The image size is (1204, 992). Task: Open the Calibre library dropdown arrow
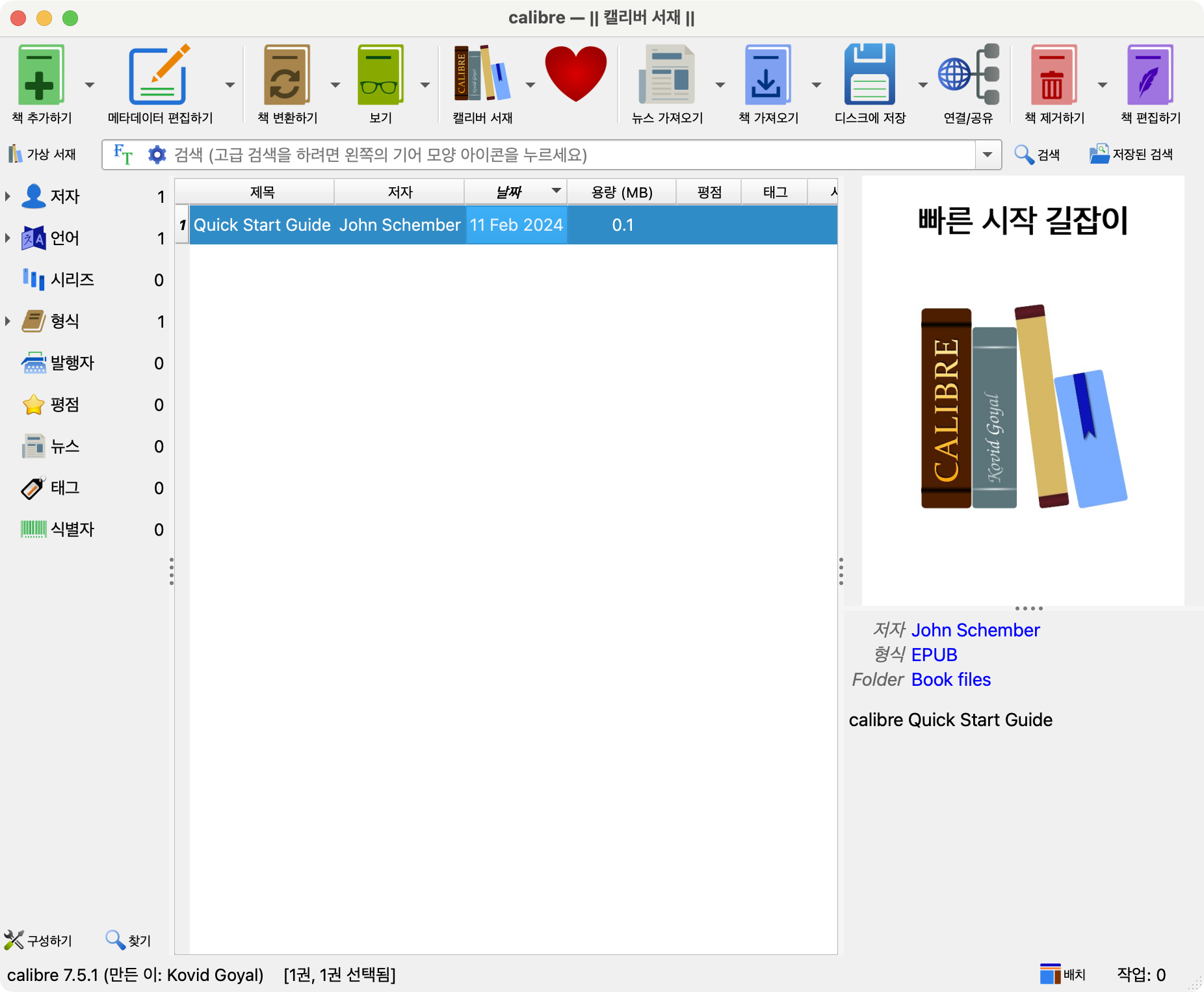click(530, 85)
